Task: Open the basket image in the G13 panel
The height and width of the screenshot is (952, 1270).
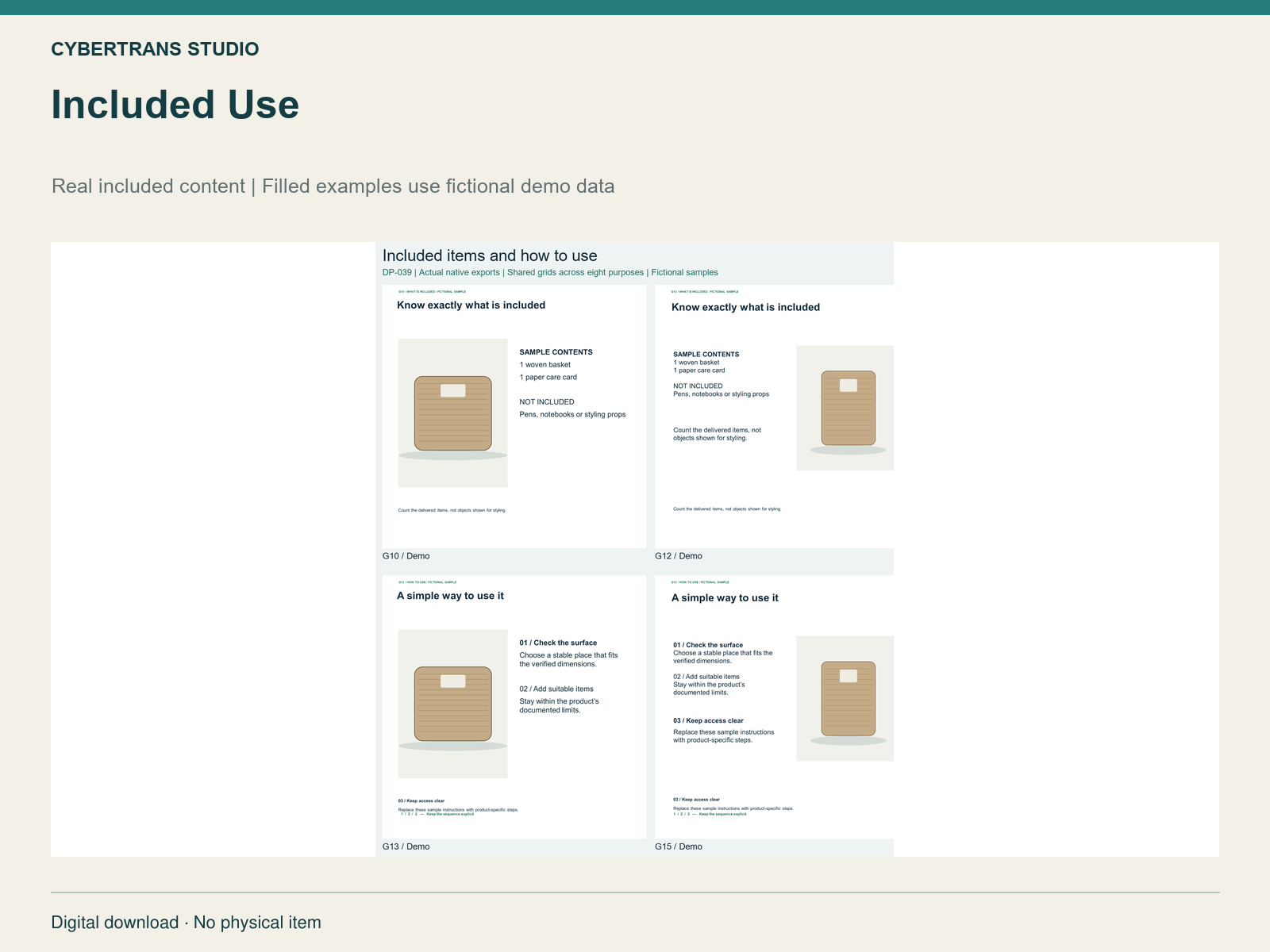Action: 452,704
